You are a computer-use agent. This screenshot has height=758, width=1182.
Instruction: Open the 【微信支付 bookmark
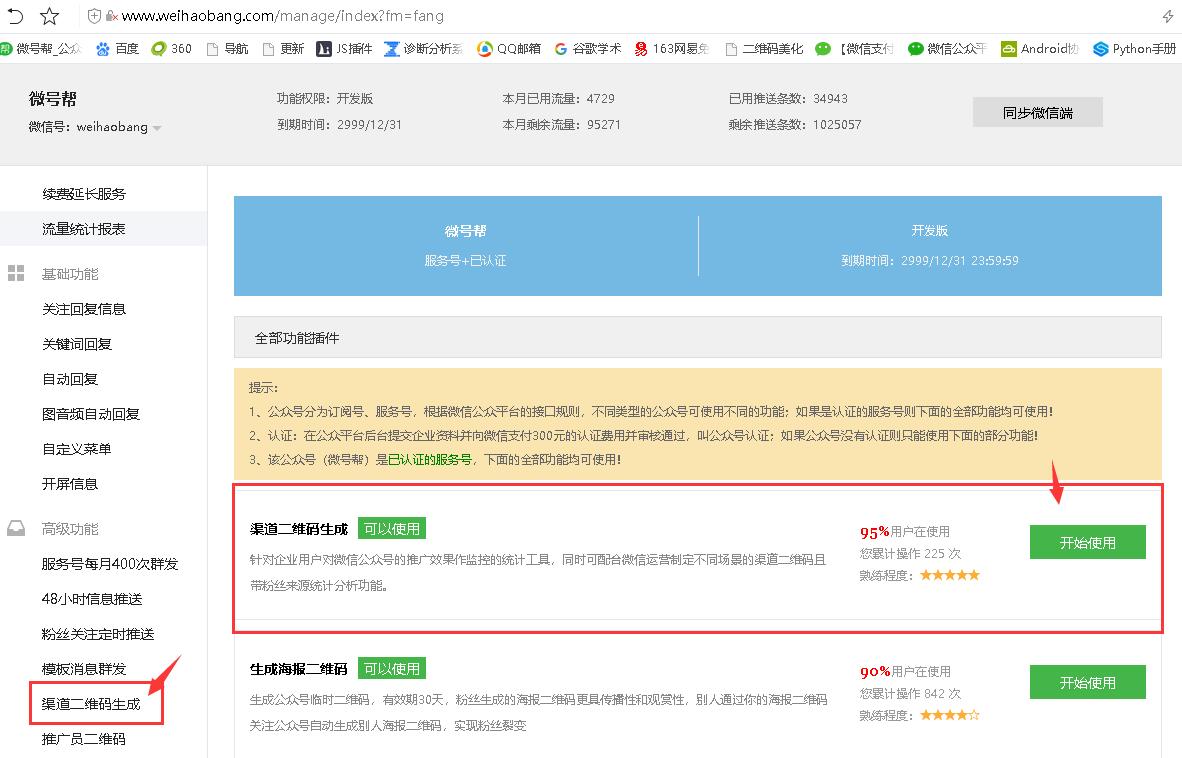(x=854, y=48)
